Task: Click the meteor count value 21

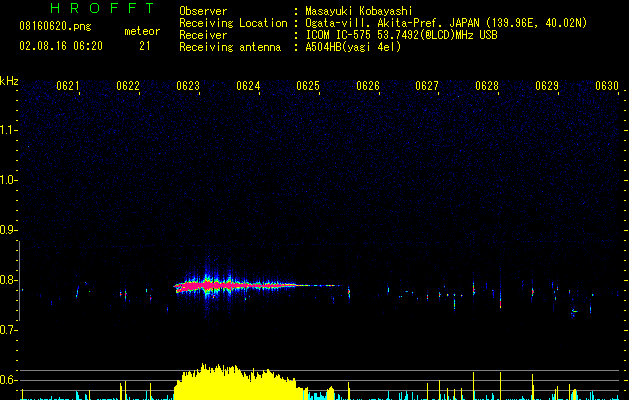Action: [145, 46]
